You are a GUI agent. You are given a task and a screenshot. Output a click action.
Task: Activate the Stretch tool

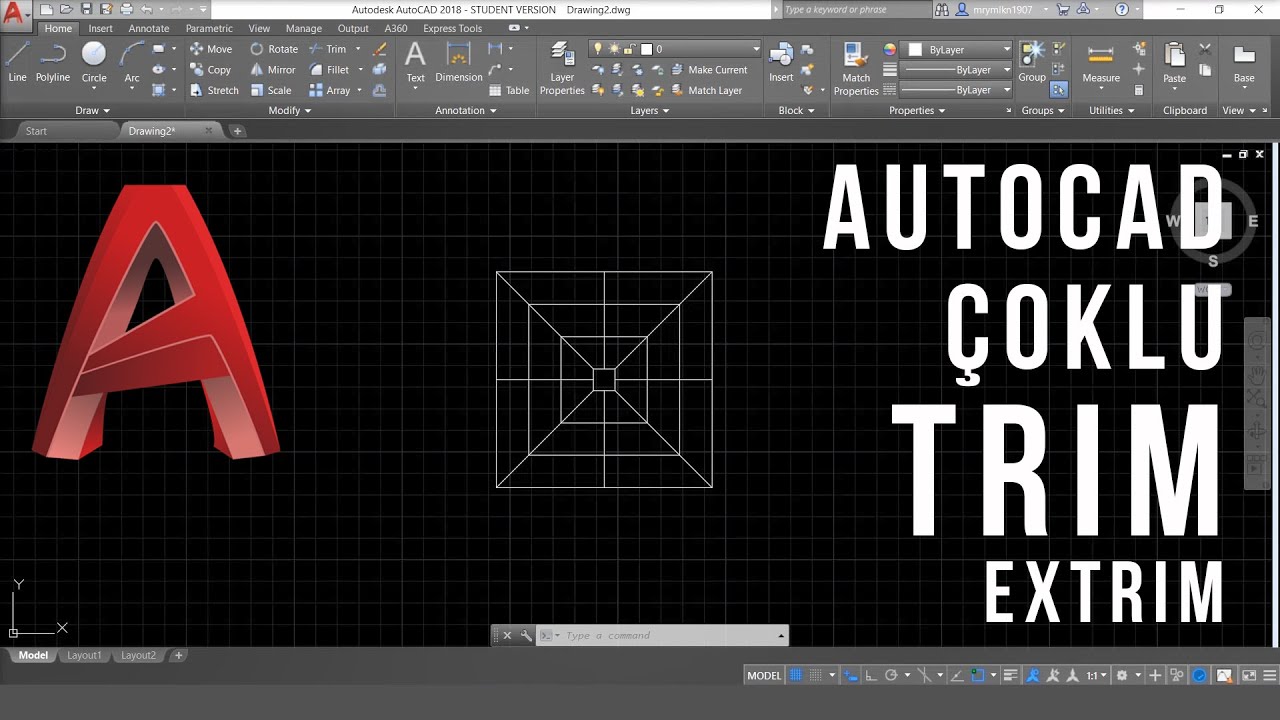point(214,90)
